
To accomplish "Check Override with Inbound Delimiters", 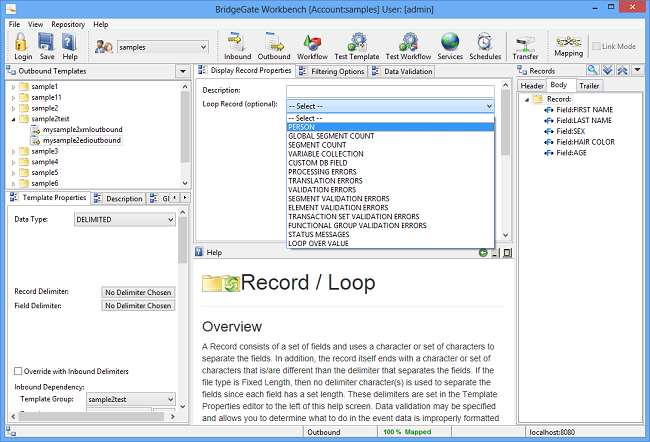I will click(18, 371).
